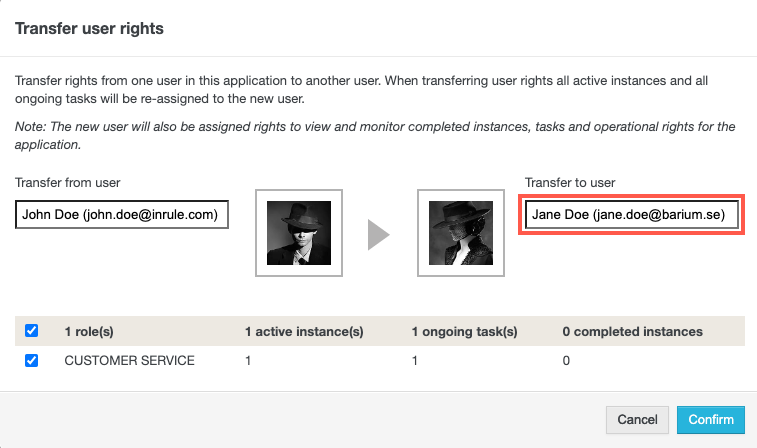The width and height of the screenshot is (757, 448).
Task: Click active instance count in CUSTOMER SERVICE row
Action: point(248,361)
